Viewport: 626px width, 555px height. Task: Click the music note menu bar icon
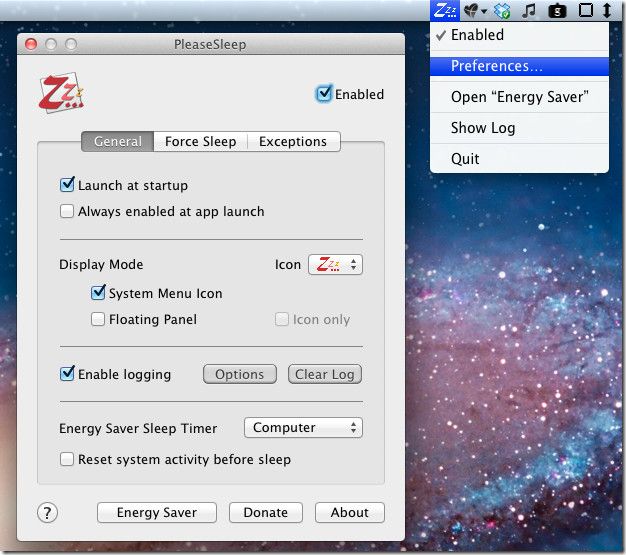coord(529,10)
